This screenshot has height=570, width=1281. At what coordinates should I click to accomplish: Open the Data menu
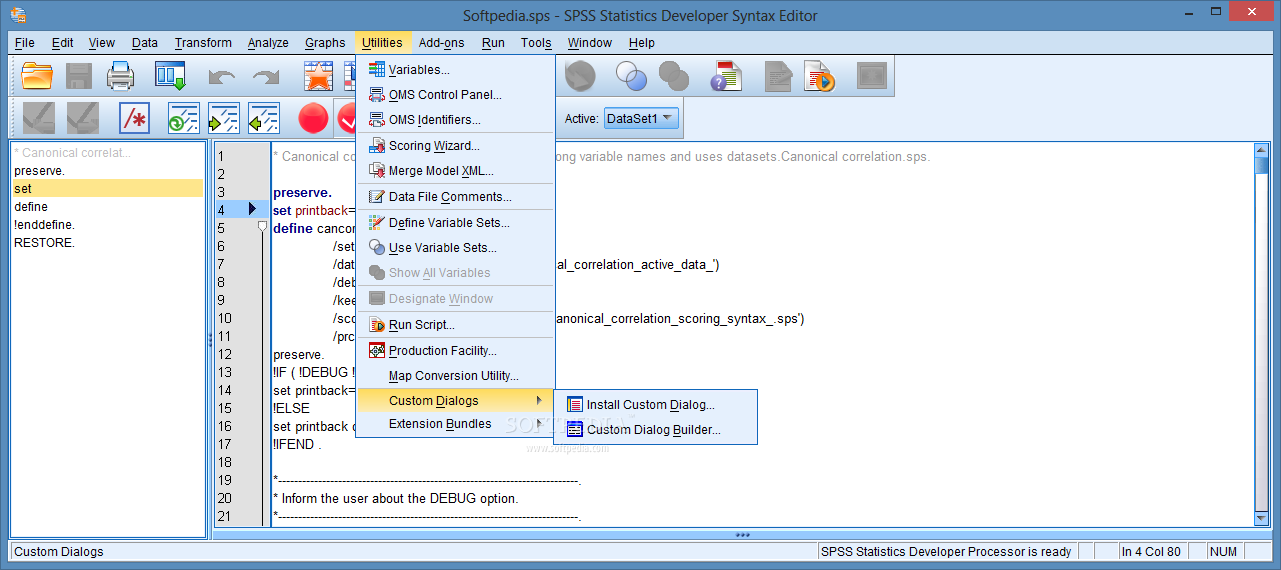(145, 42)
